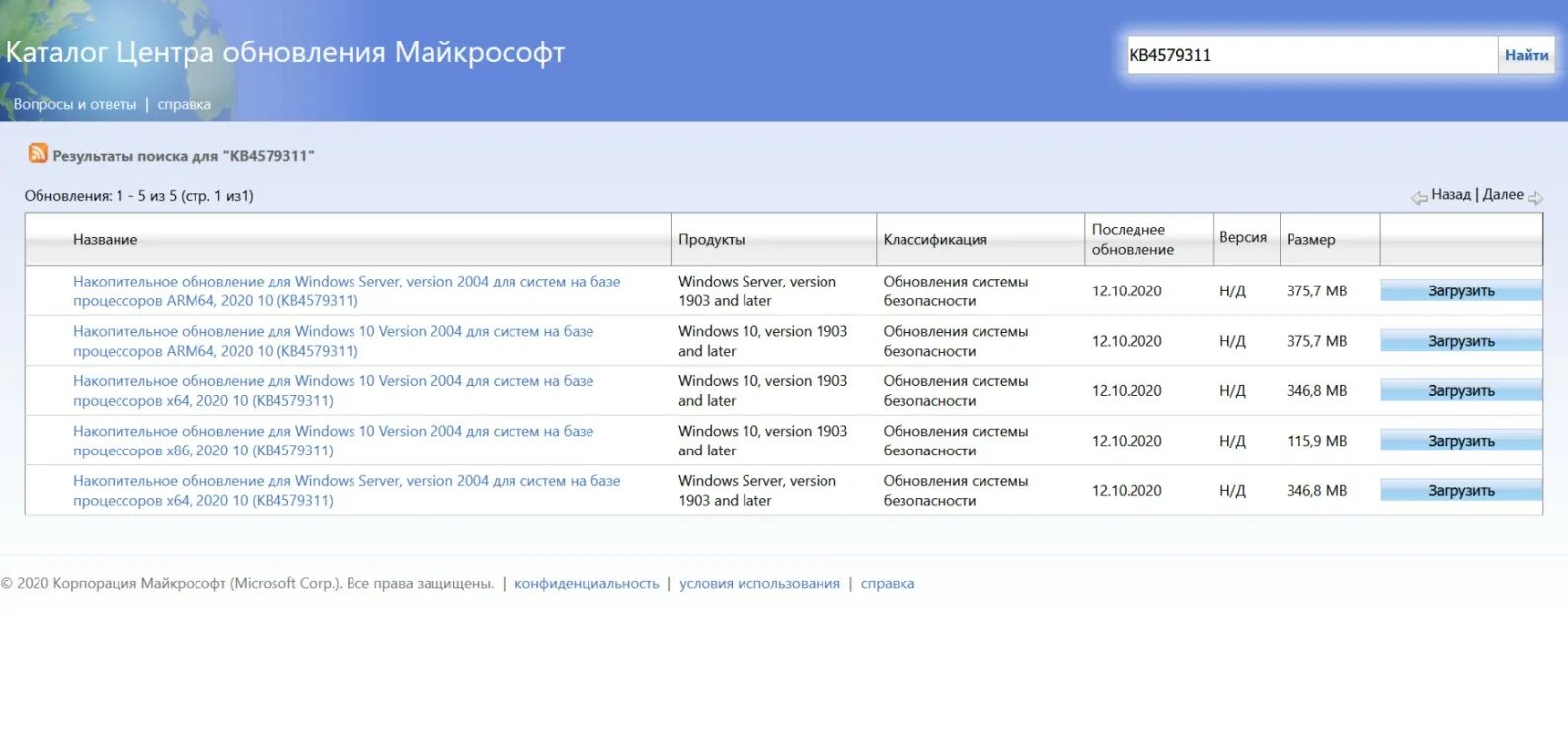Click Загрузить for the Windows 10 ARM64 update
The width and height of the screenshot is (1568, 737).
tap(1461, 341)
